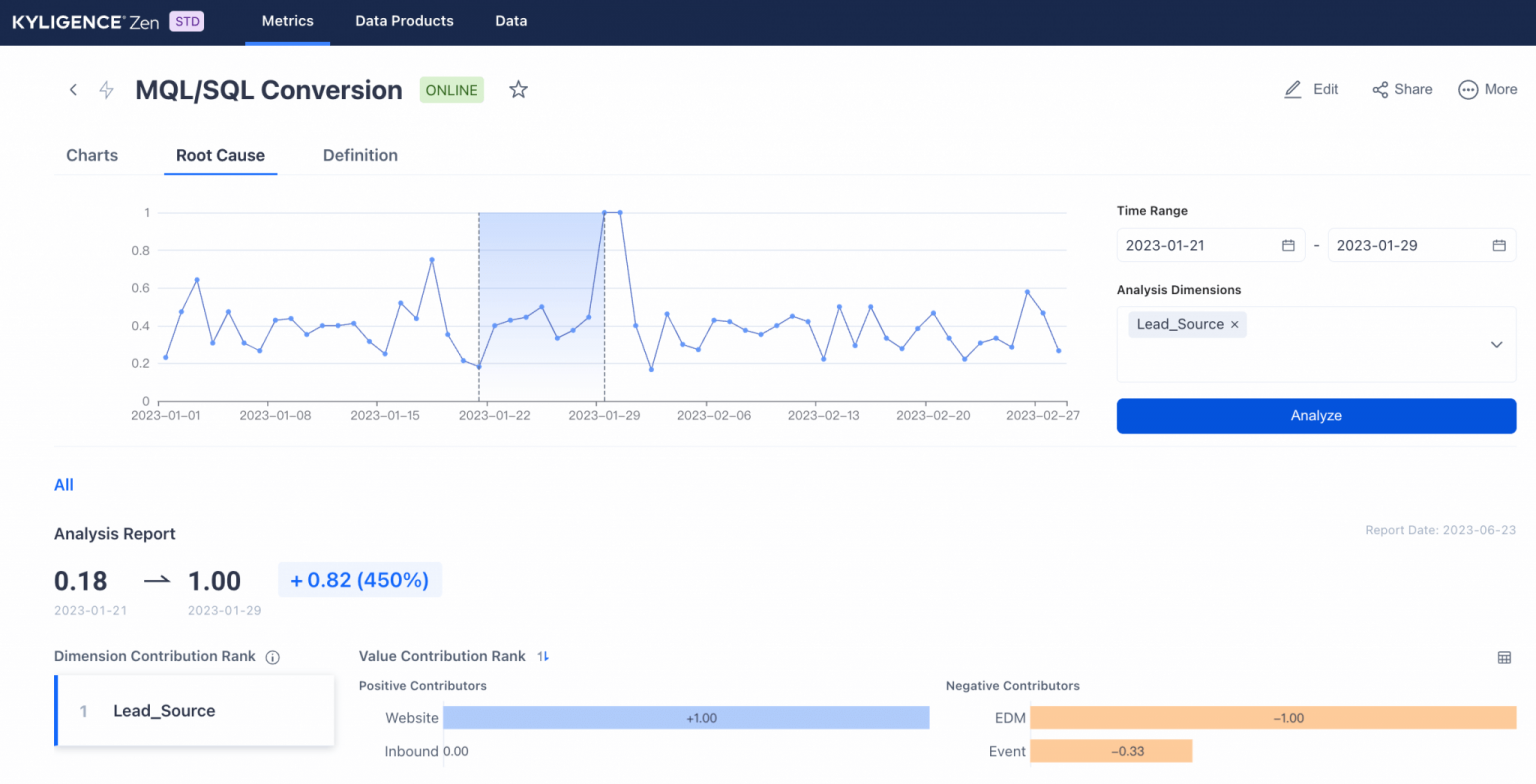Click the Analyze button
Screen dimensions: 1536x784
click(1316, 416)
